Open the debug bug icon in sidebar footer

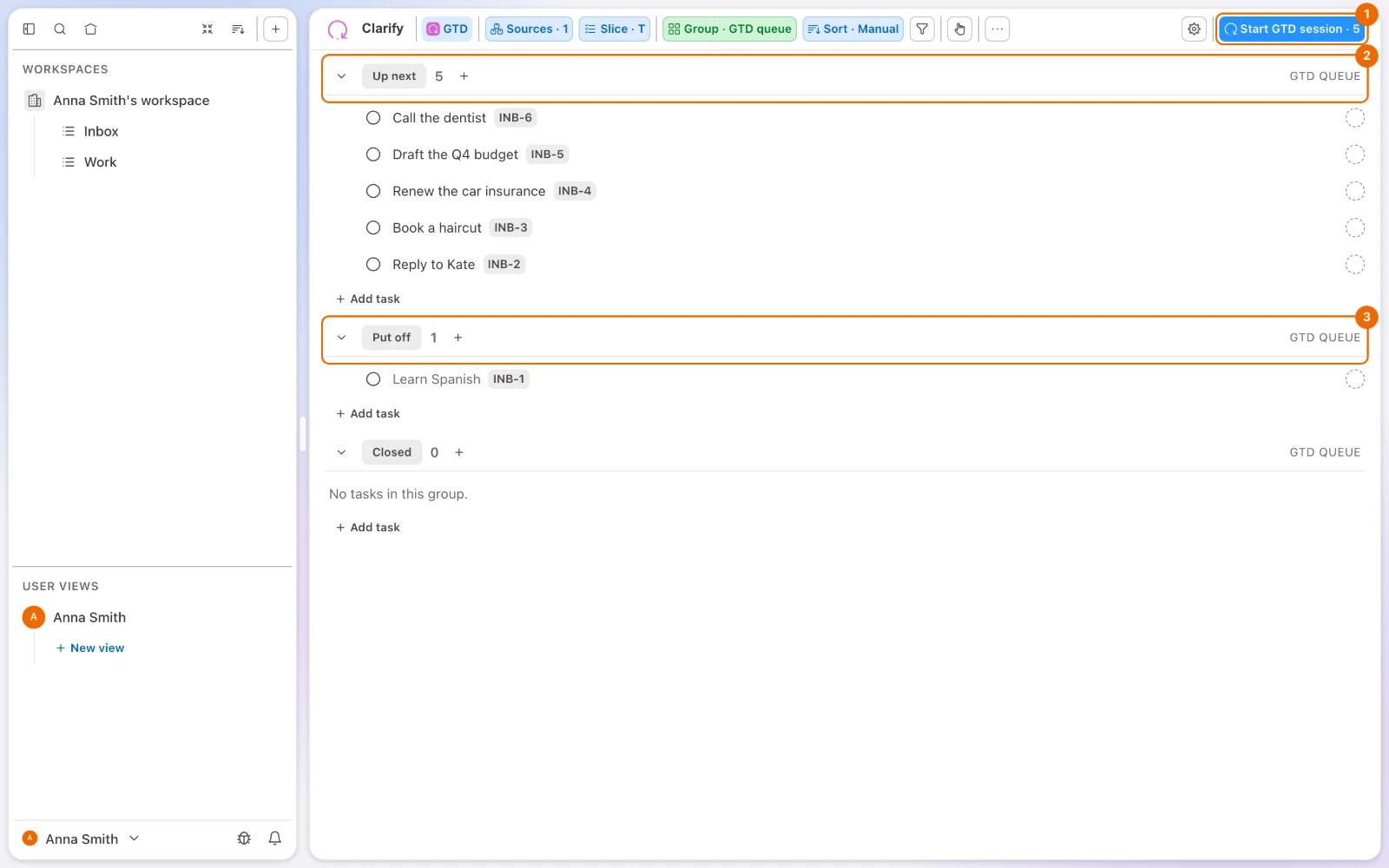244,838
